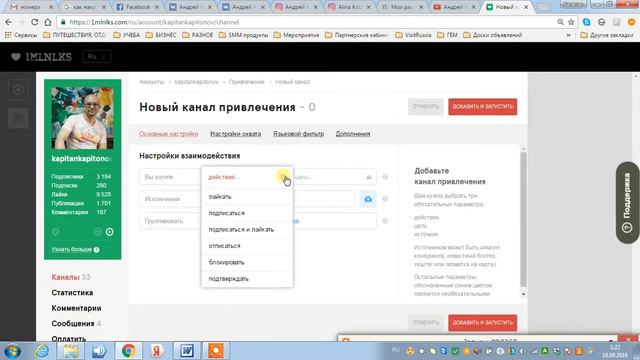640x360 pixels.
Task: Click 'Сервисы' apps shortcut
Action: (20, 35)
